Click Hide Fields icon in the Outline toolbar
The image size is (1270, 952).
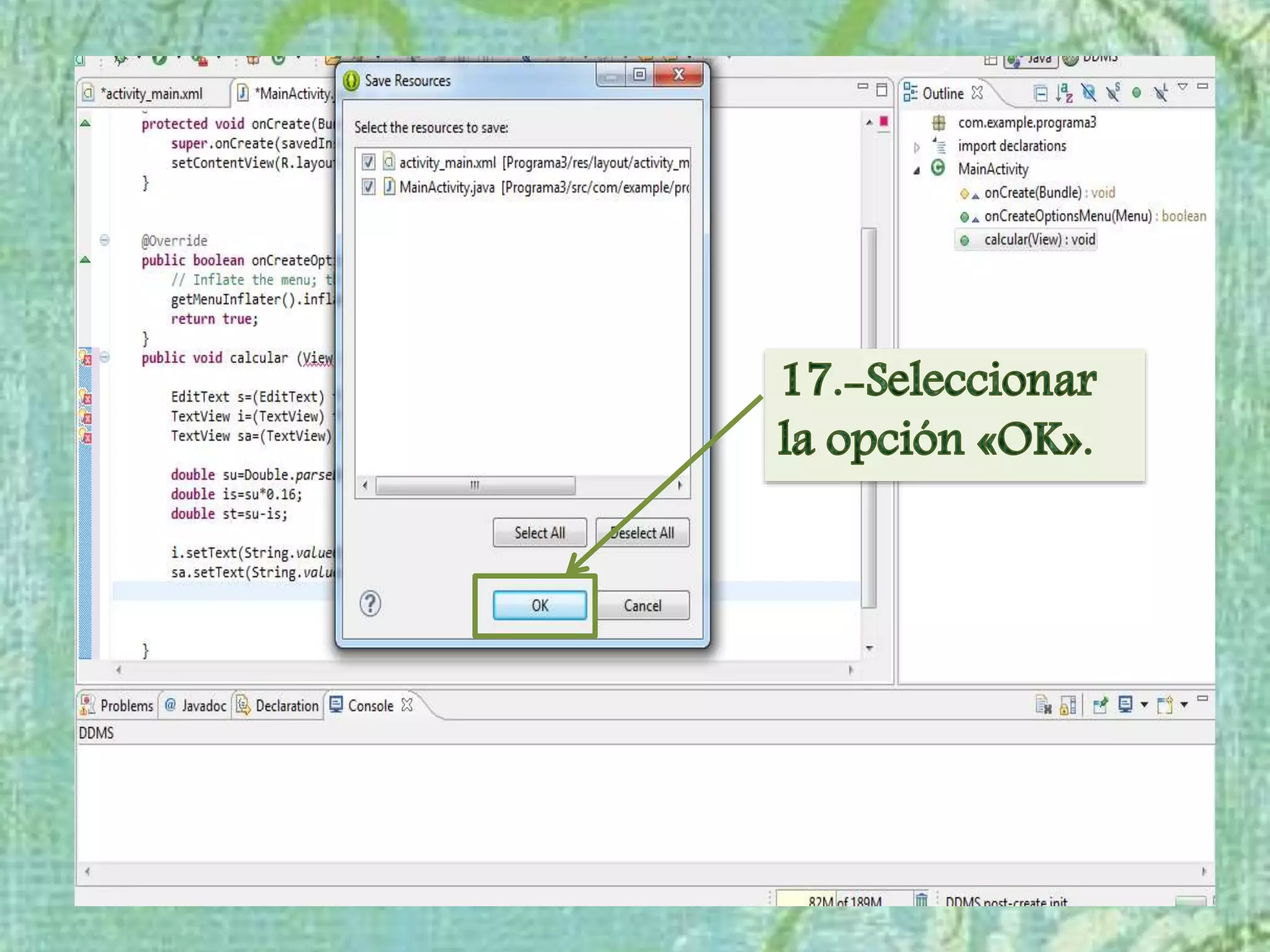pos(1088,93)
